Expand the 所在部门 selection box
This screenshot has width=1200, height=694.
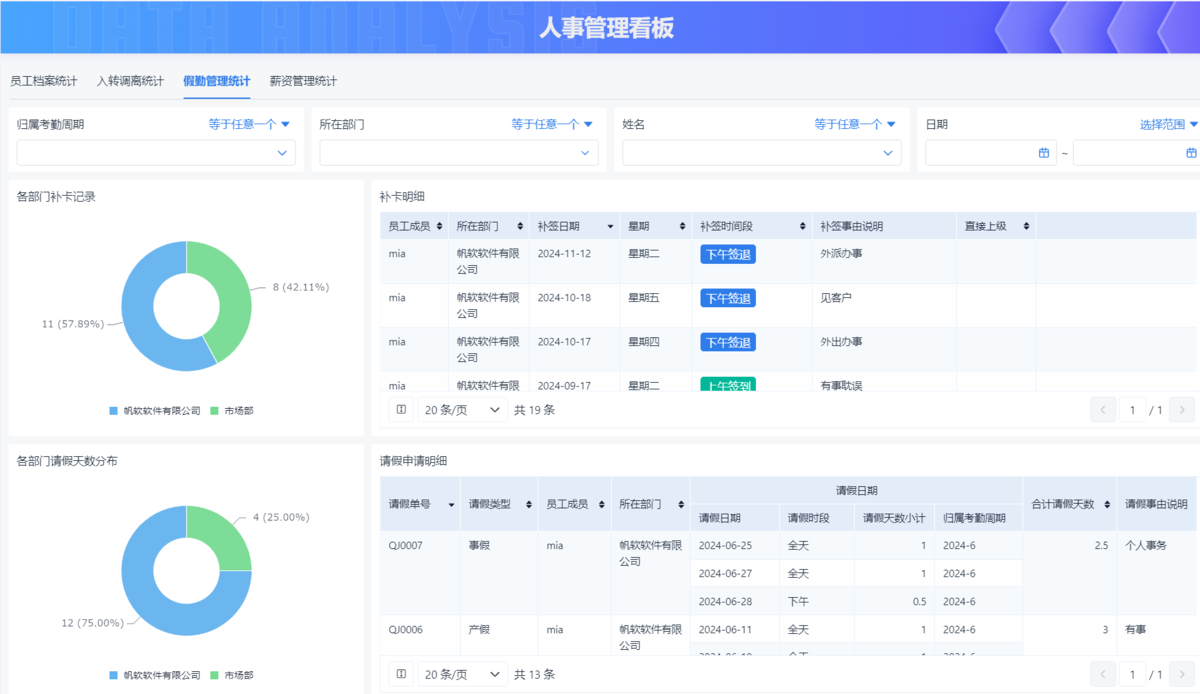coord(458,153)
